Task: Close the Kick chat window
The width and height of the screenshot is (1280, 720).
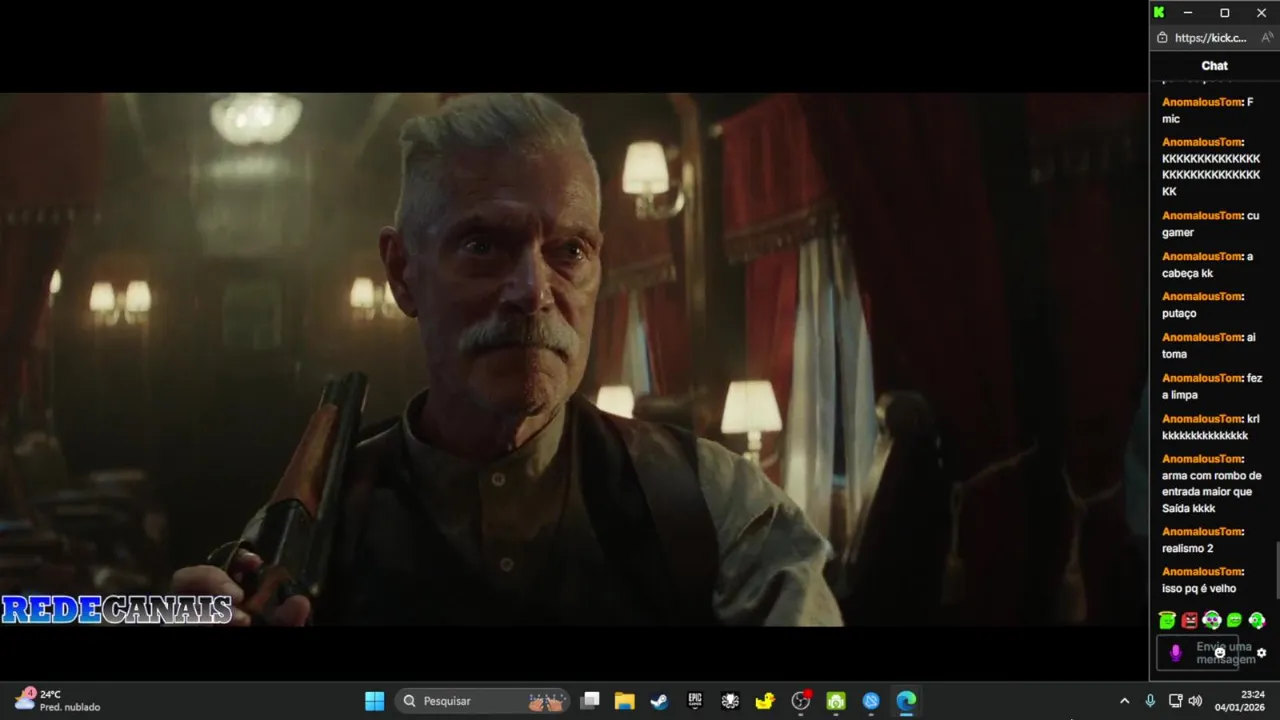Action: click(1261, 13)
